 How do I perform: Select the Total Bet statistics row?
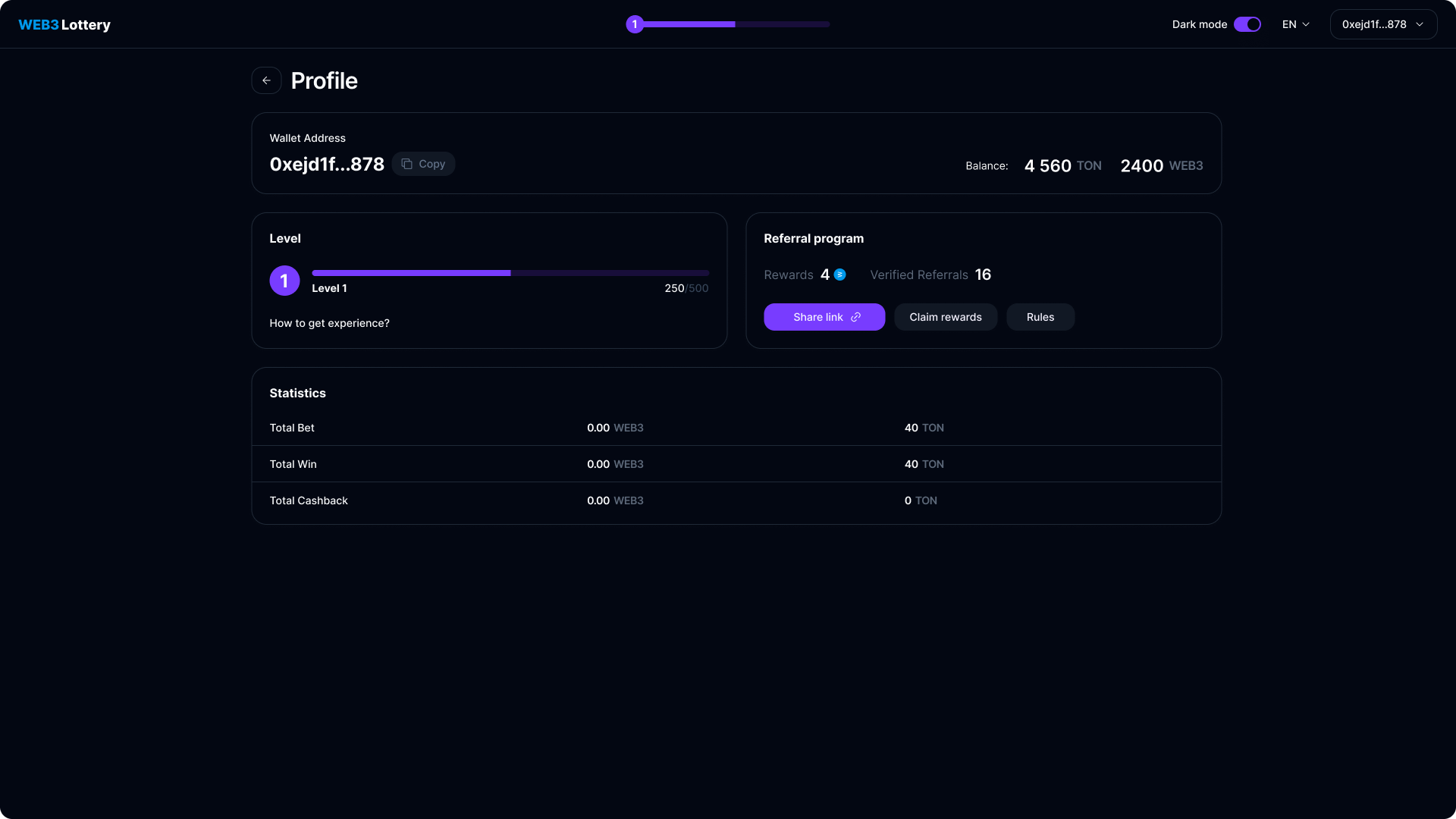click(x=736, y=428)
